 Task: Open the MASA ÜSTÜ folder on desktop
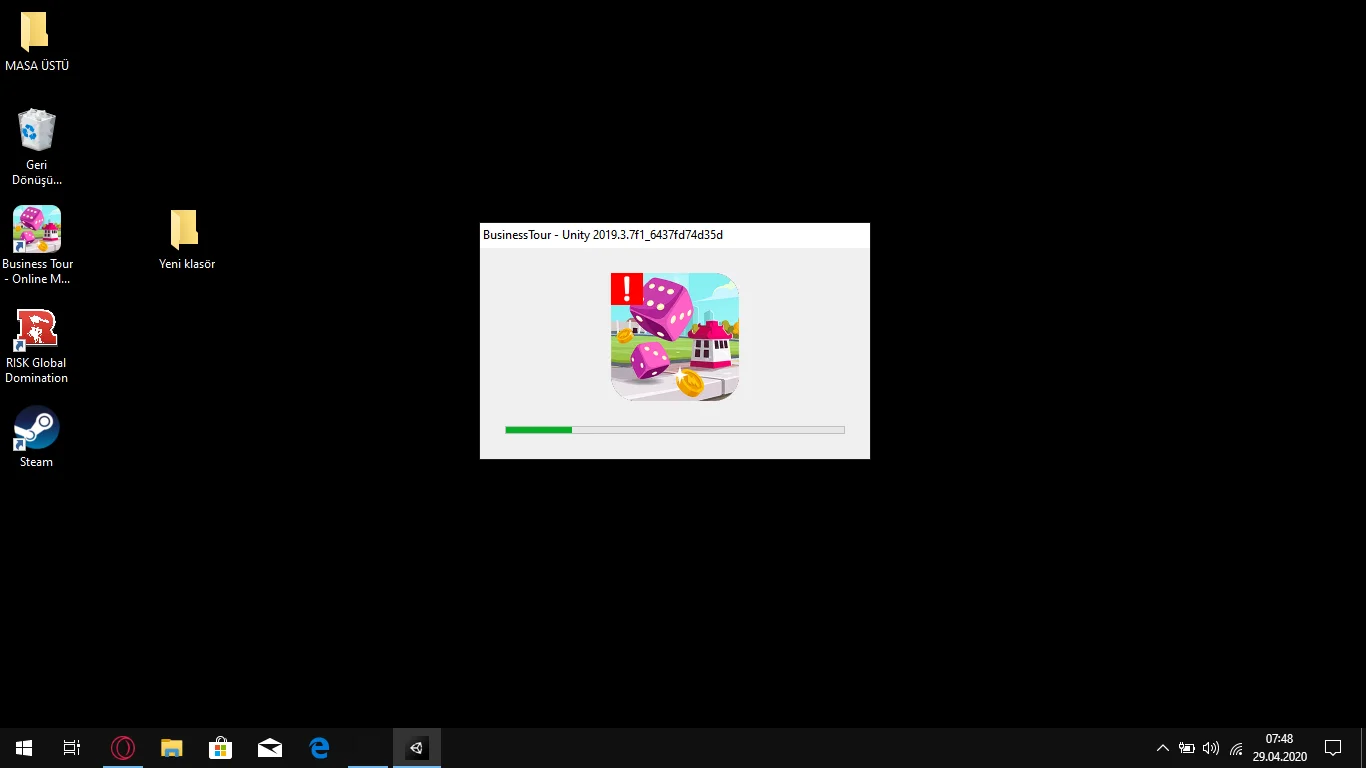[x=36, y=42]
